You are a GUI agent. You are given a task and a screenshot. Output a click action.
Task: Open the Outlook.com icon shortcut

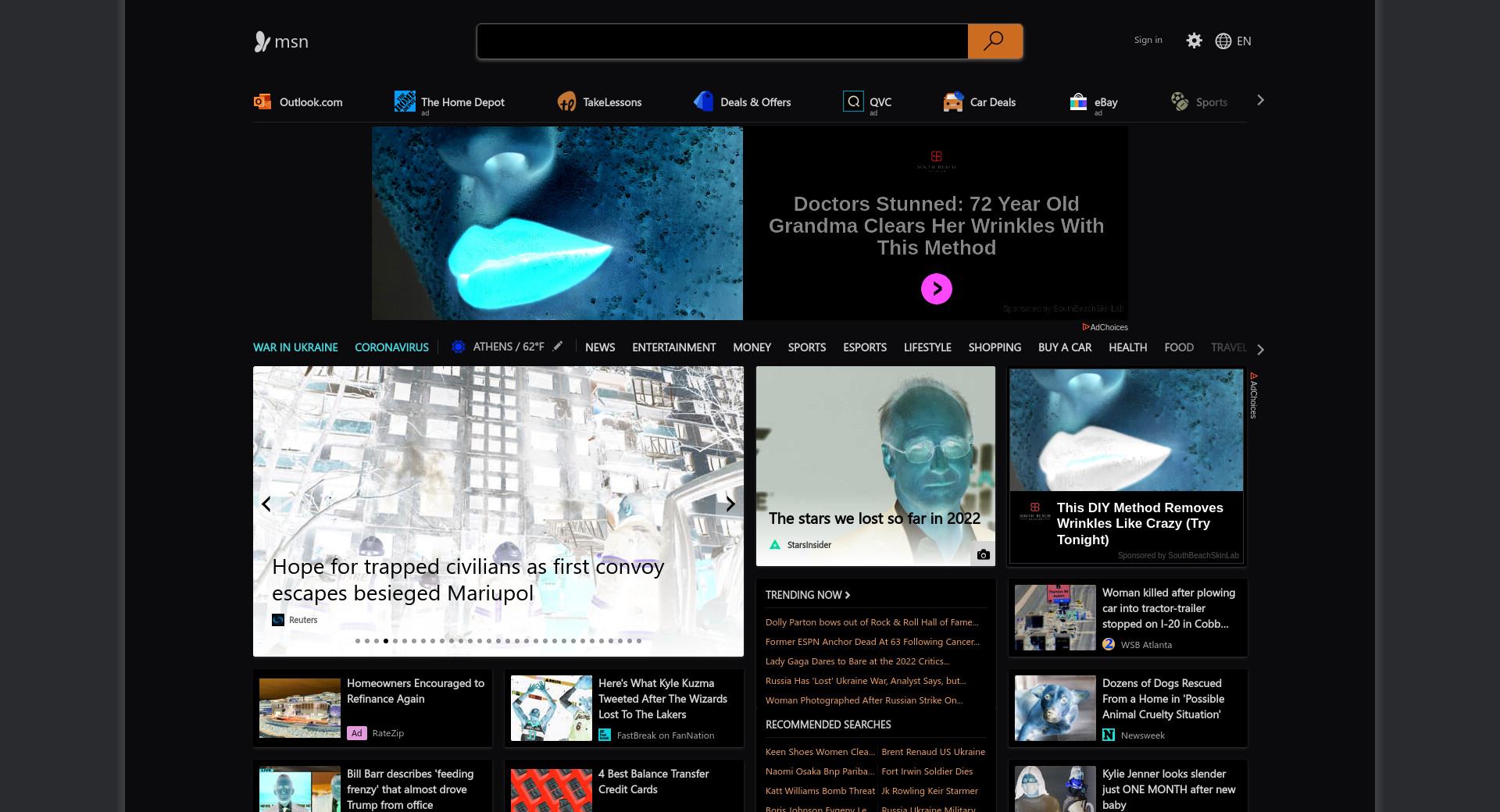coord(262,101)
